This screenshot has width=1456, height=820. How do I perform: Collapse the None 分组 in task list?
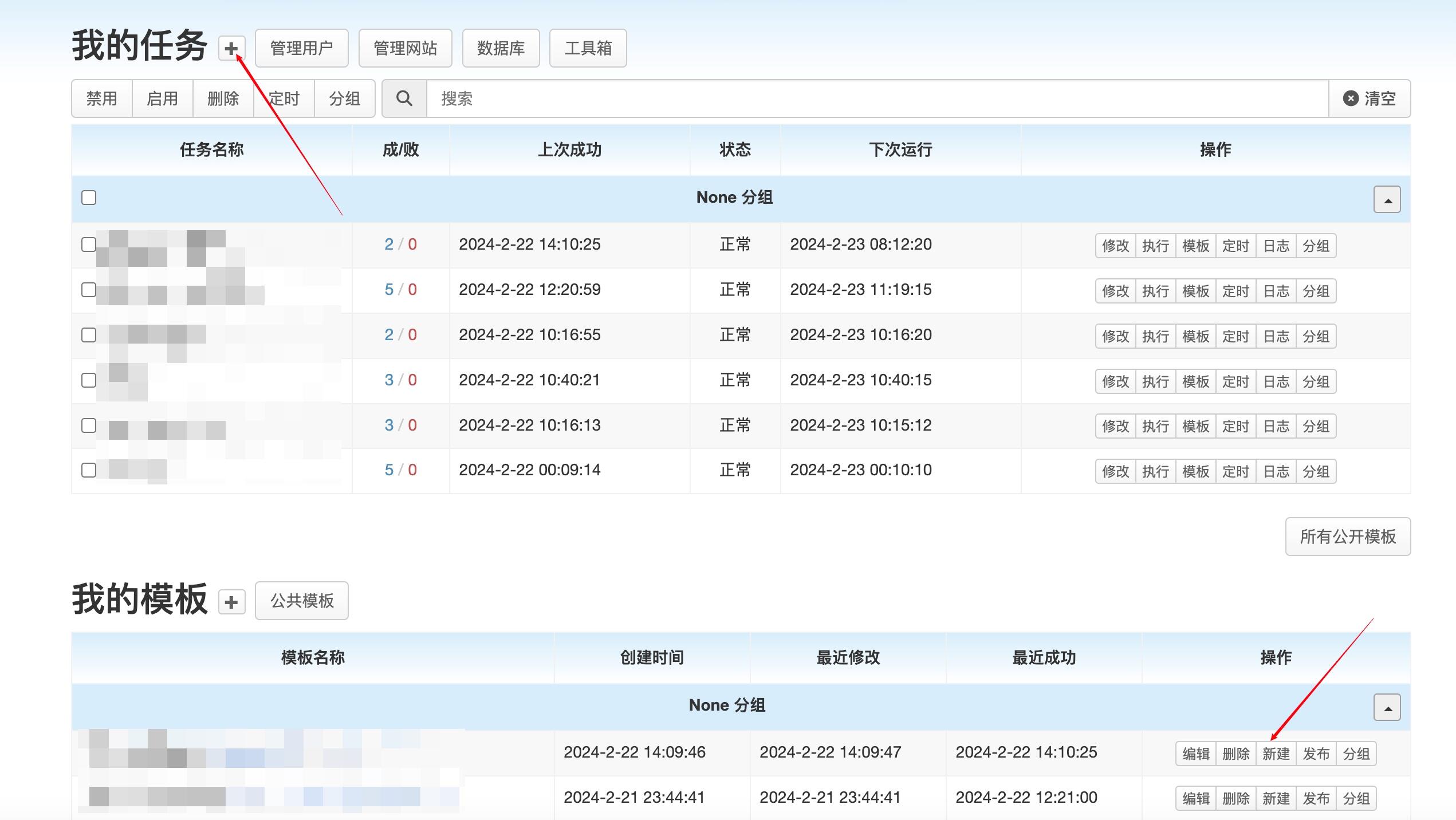[x=1387, y=199]
